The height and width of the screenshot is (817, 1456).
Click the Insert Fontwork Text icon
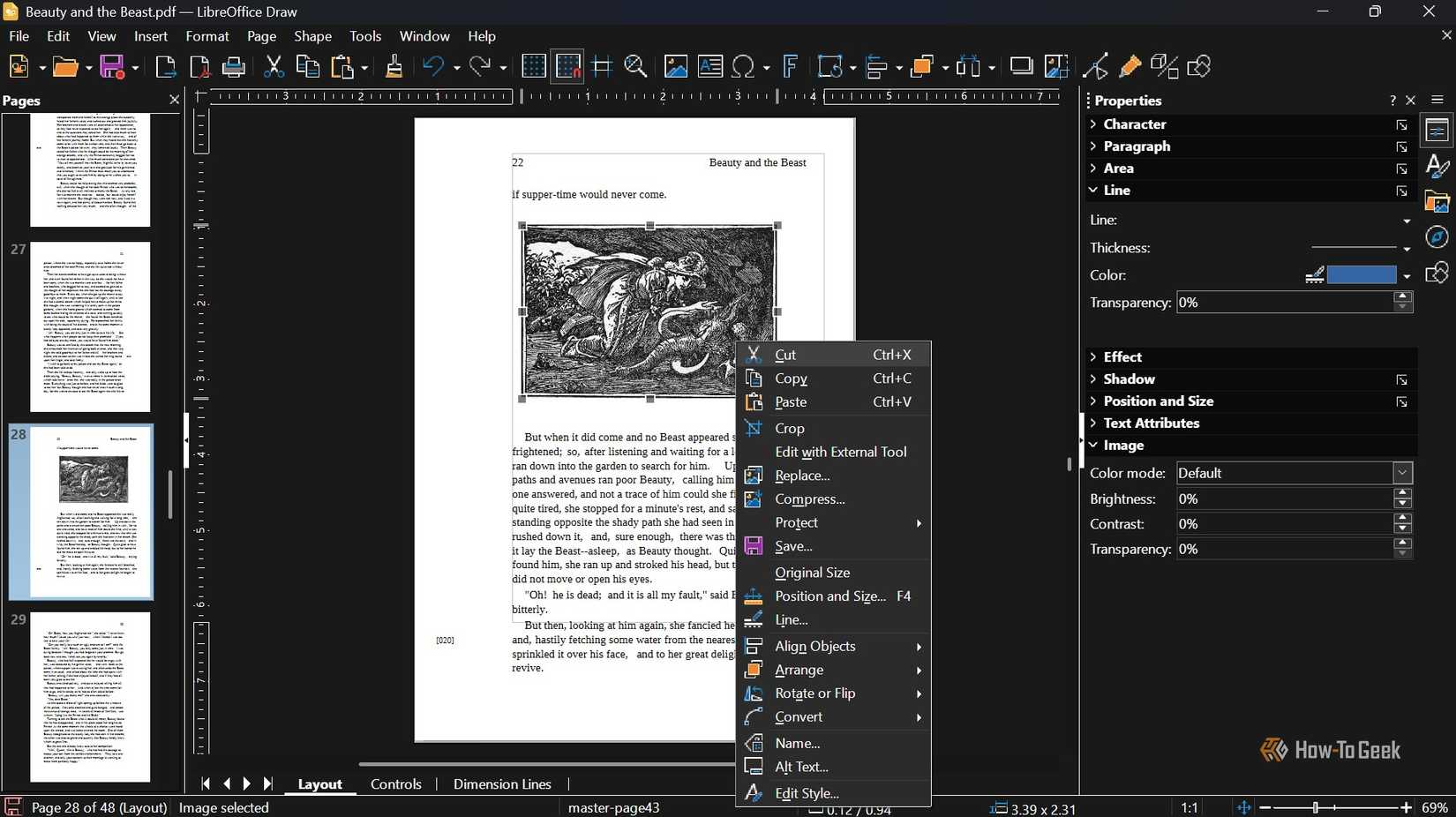[791, 67]
